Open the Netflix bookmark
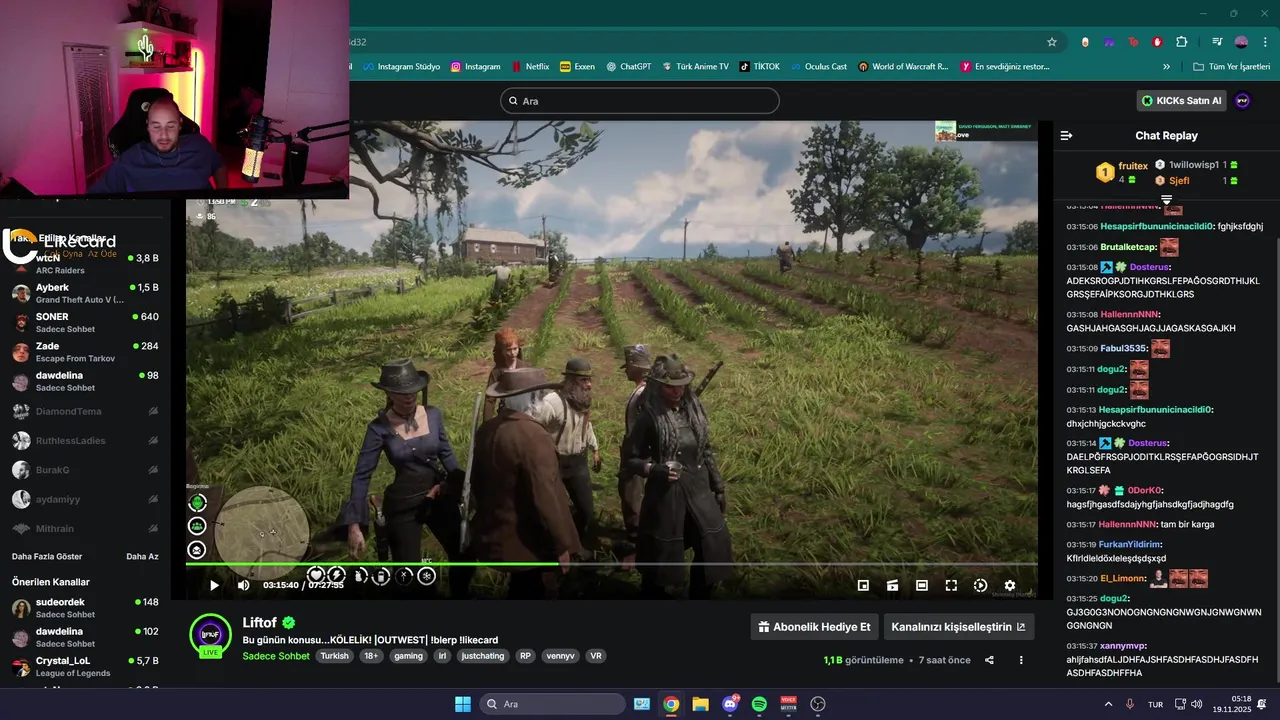1280x720 pixels. (530, 67)
